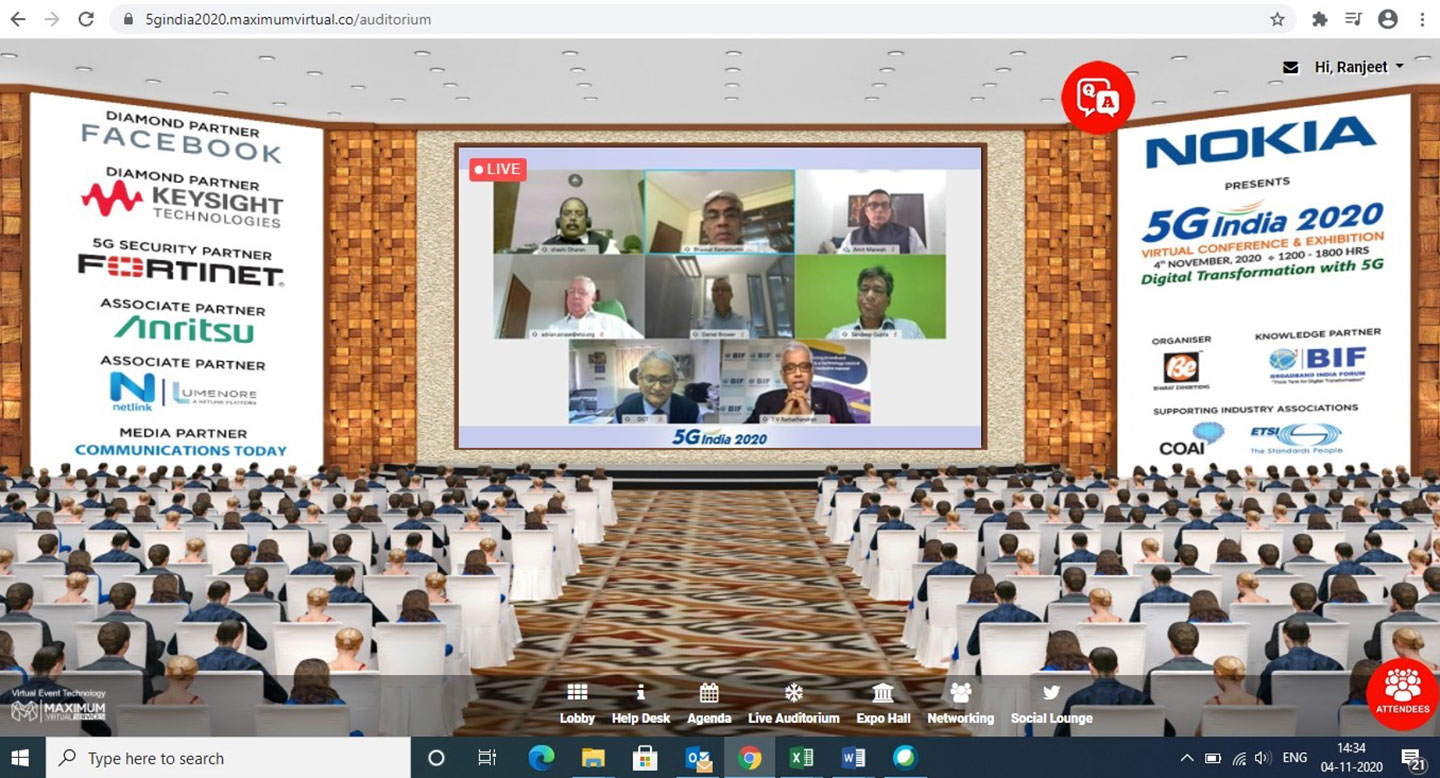
Task: Visit the Expo Hall
Action: [x=883, y=704]
